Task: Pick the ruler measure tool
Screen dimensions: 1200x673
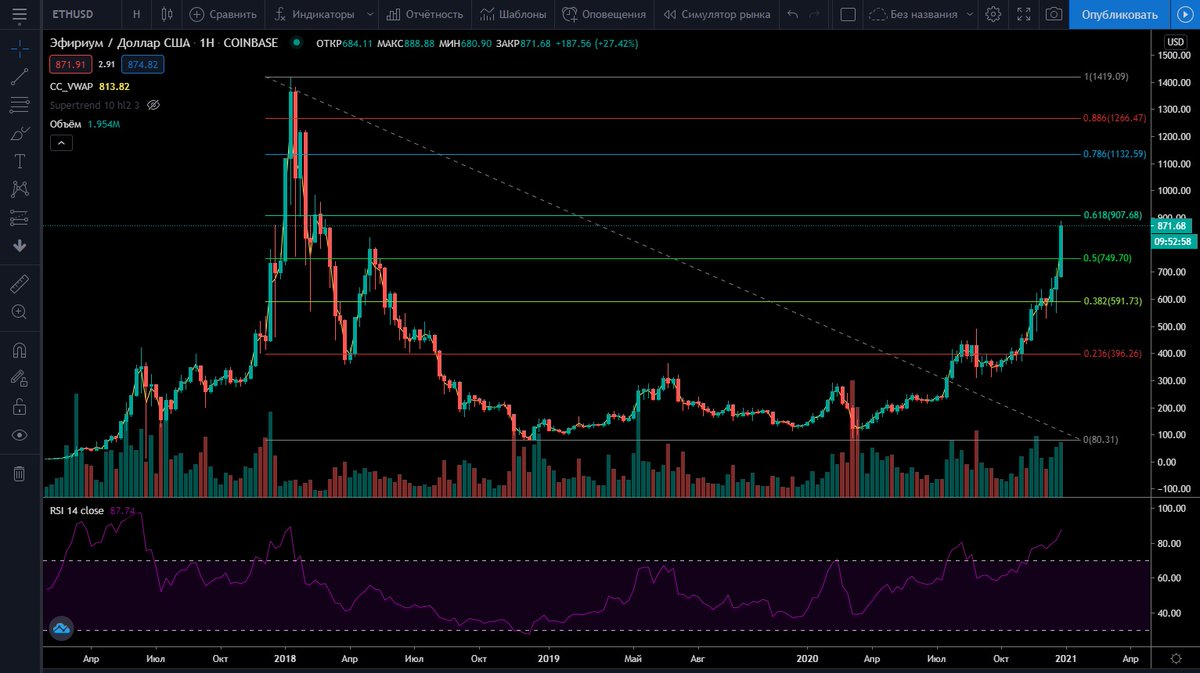Action: coord(18,283)
